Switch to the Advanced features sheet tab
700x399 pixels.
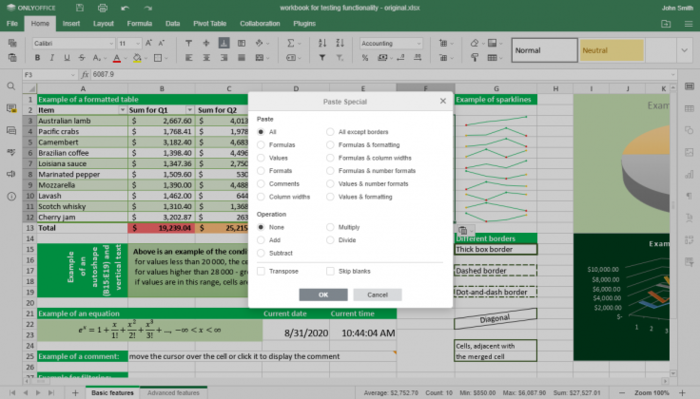pos(173,393)
